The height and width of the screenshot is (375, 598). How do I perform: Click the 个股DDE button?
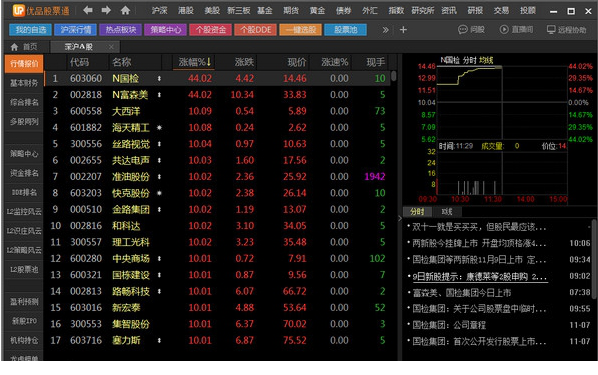(256, 29)
